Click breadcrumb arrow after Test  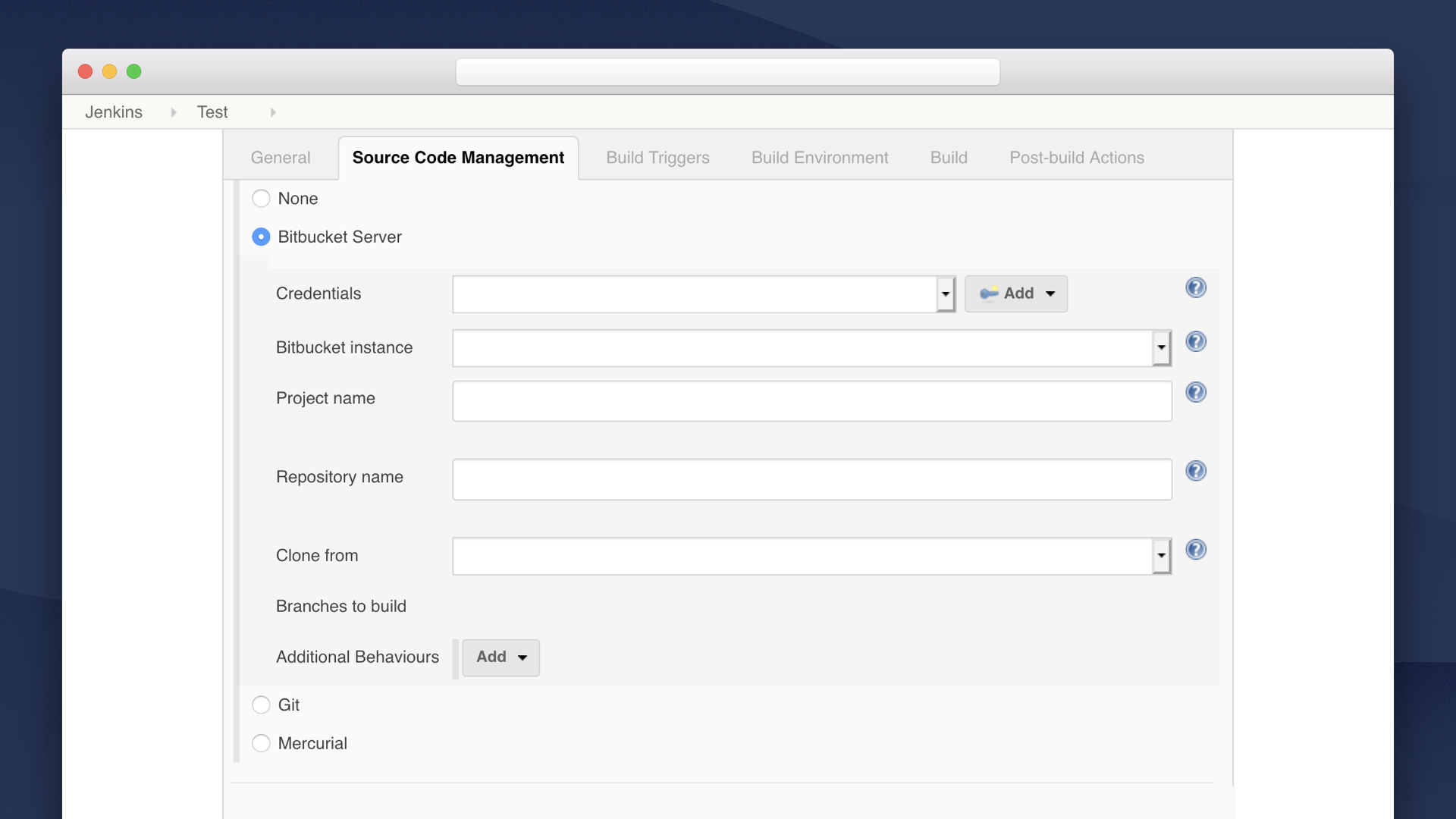[273, 112]
